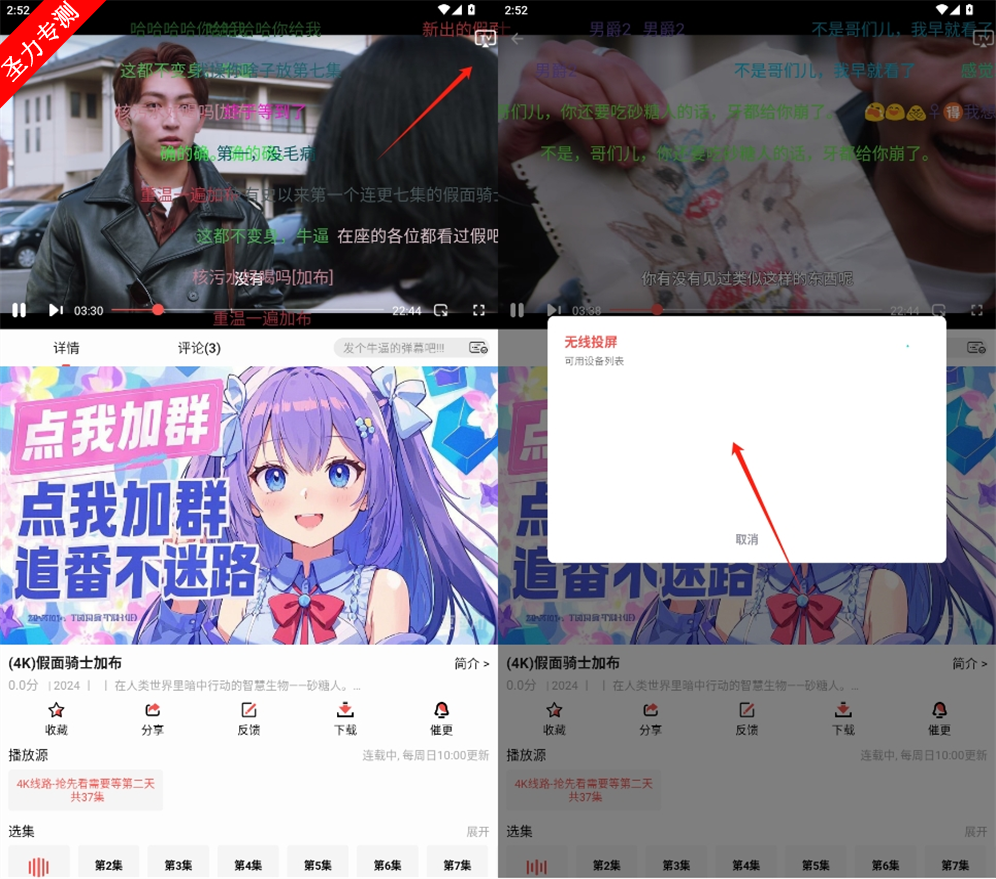The width and height of the screenshot is (996, 879).
Task: Click the 无线投屏 dialog title
Action: pos(591,342)
